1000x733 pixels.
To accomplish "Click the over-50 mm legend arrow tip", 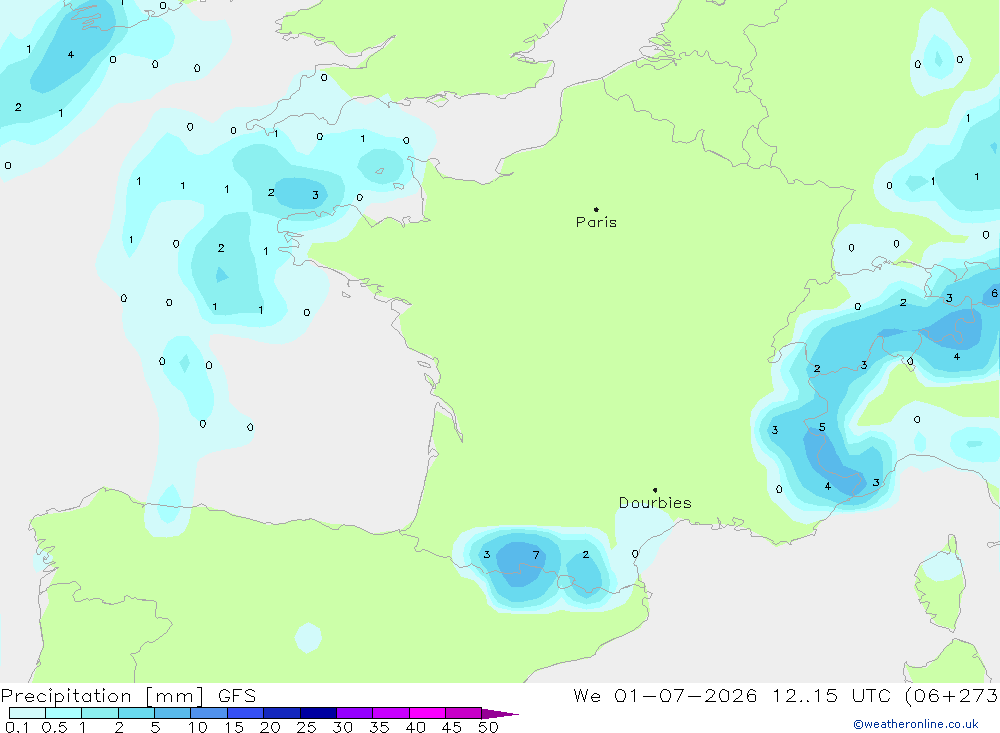I will click(500, 714).
